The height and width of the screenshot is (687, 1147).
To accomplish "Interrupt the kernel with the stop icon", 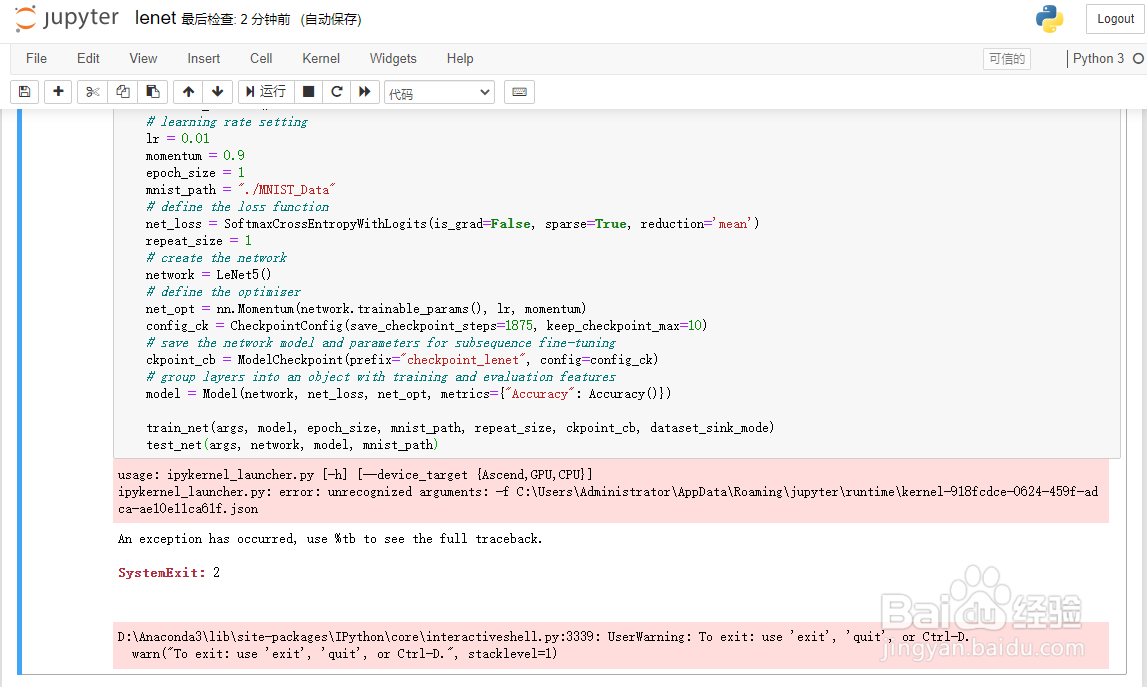I will click(x=308, y=91).
